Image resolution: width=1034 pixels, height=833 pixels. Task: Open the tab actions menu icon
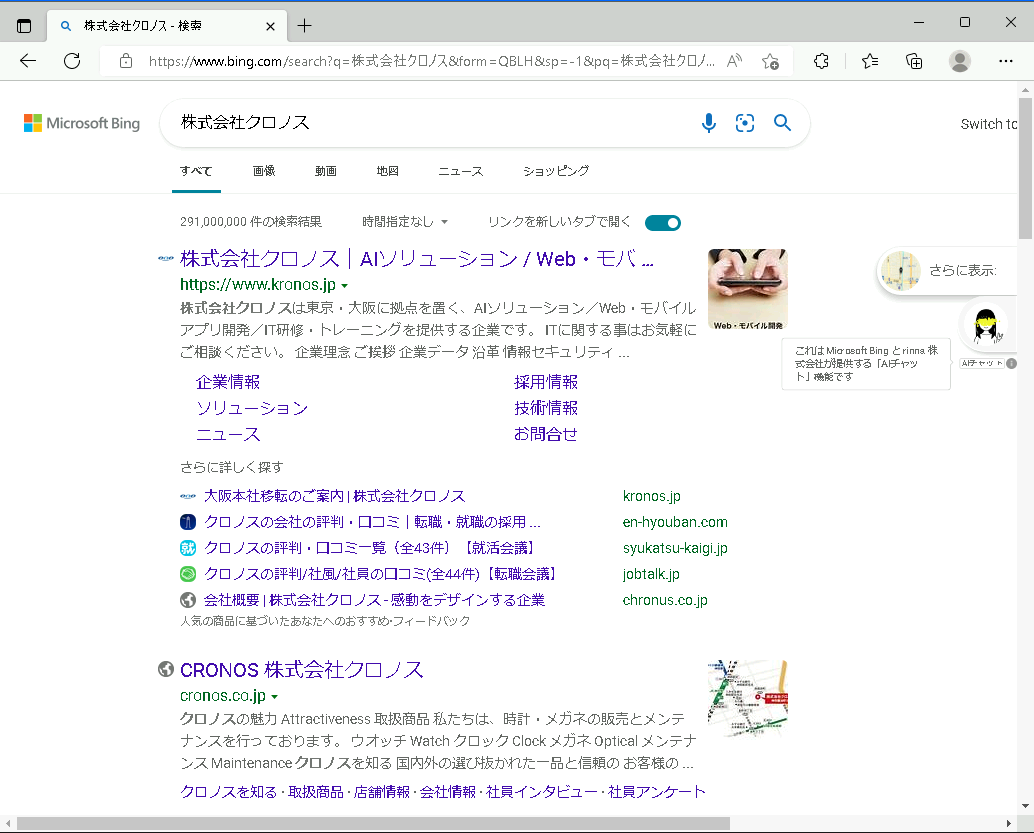click(x=24, y=26)
